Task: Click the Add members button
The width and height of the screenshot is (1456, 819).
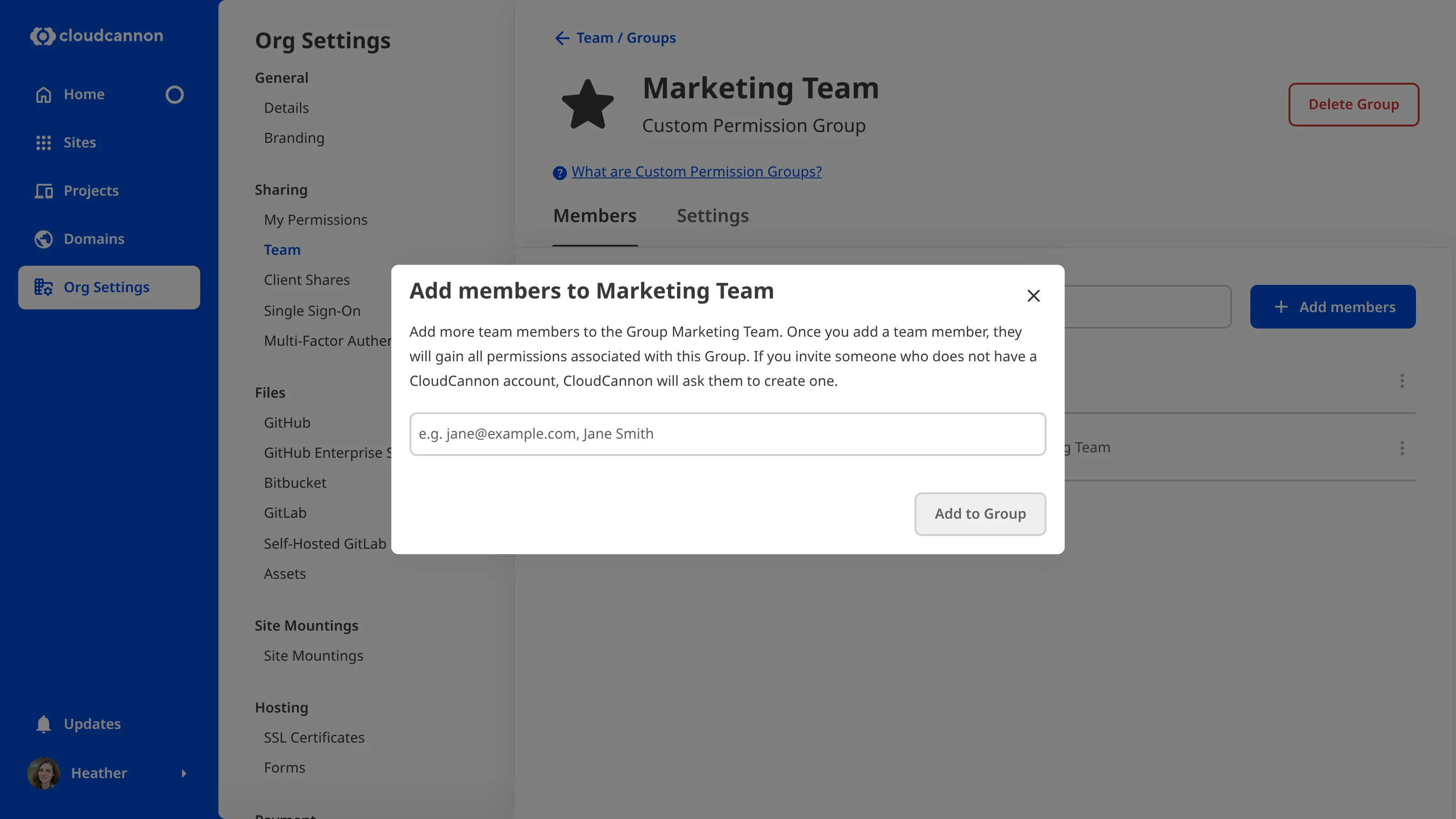Action: [x=1333, y=306]
